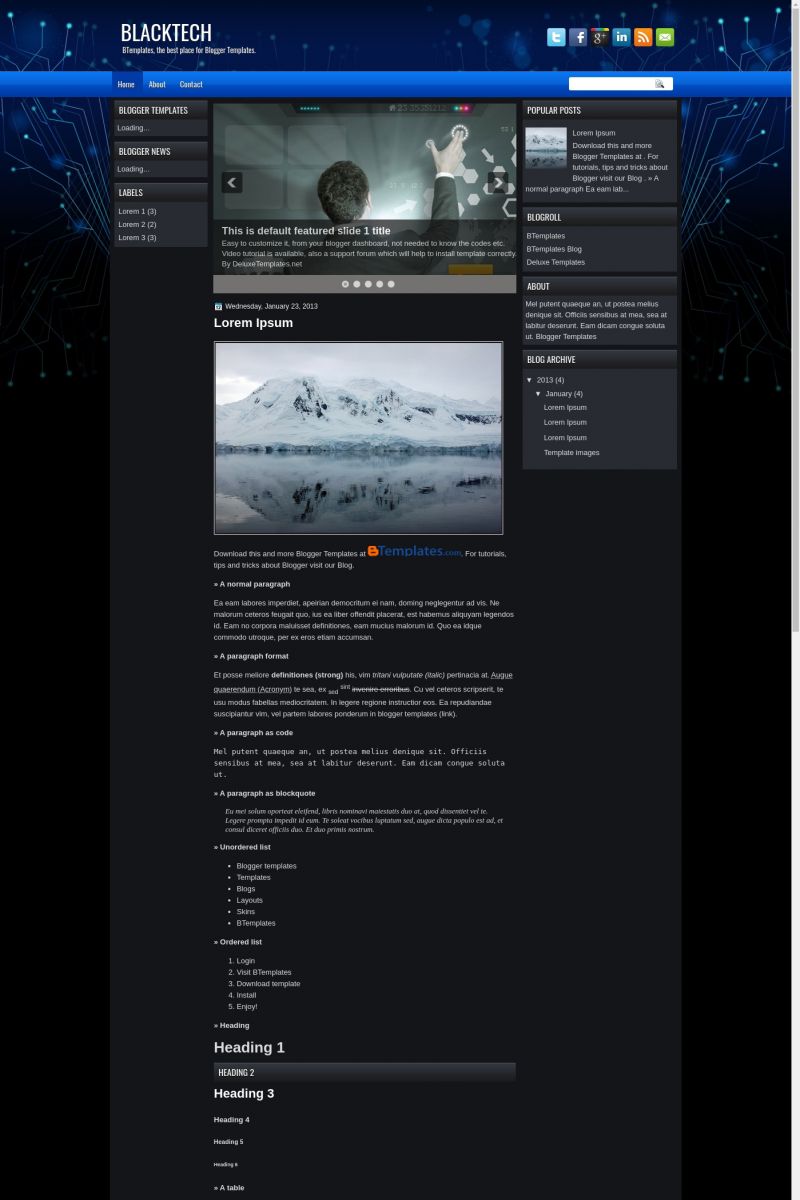The image size is (800, 1200).
Task: Open the Twitter social icon
Action: point(556,37)
